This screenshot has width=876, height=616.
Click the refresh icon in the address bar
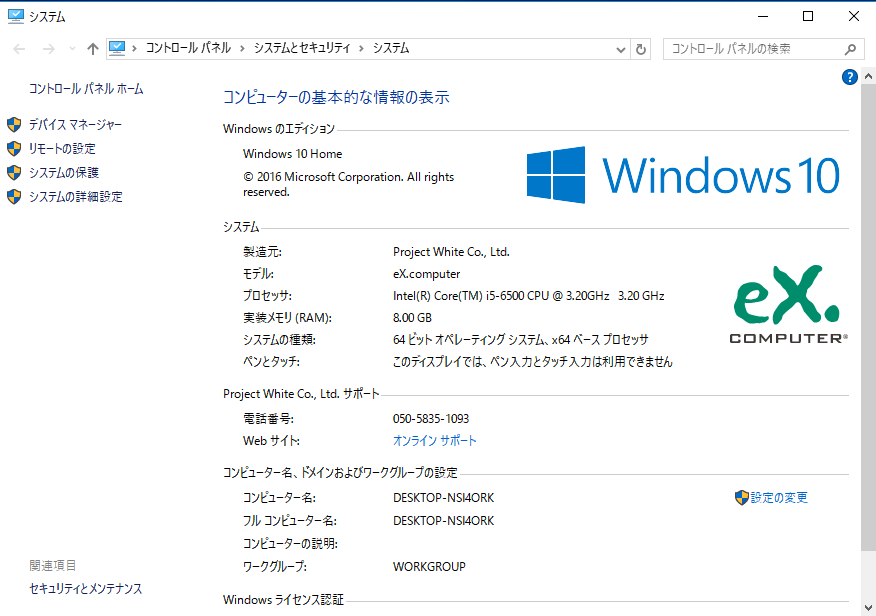640,48
